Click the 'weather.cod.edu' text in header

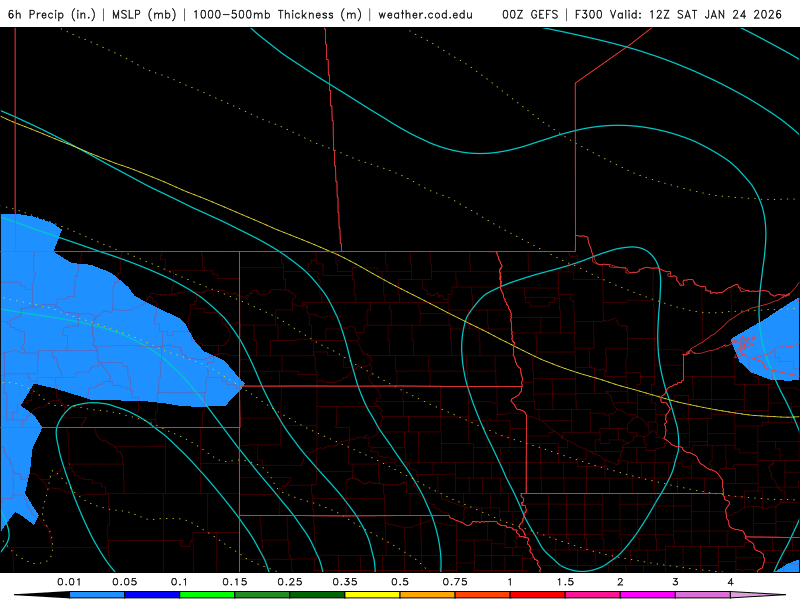click(426, 14)
